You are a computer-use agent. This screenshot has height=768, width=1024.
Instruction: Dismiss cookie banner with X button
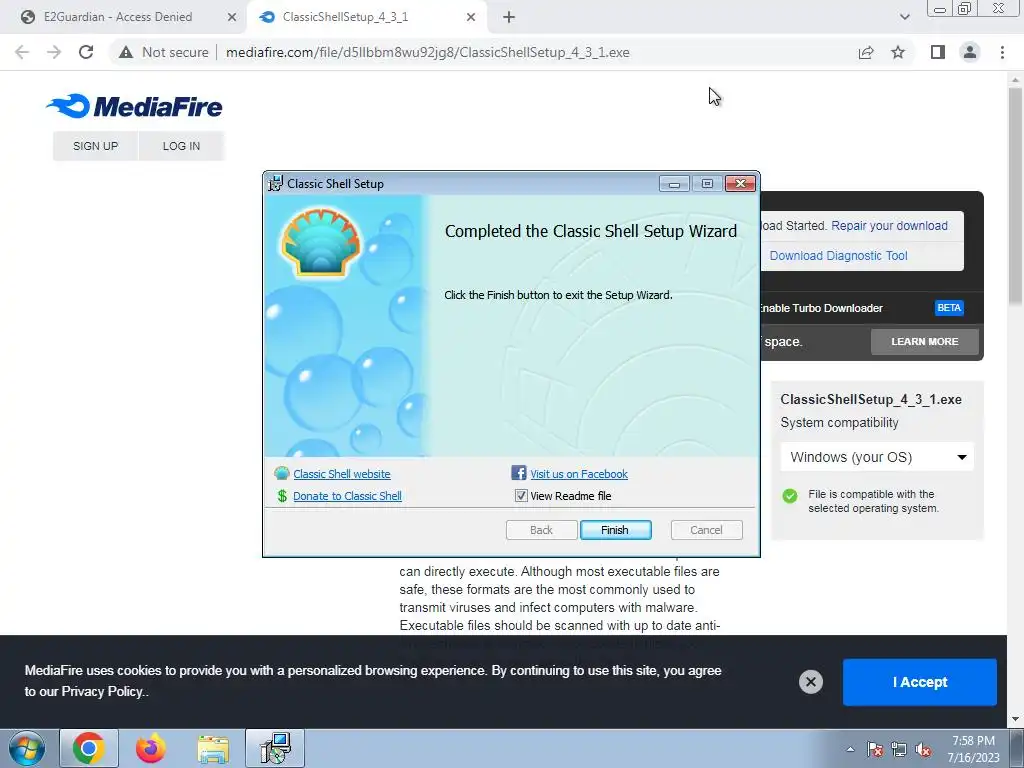[810, 682]
